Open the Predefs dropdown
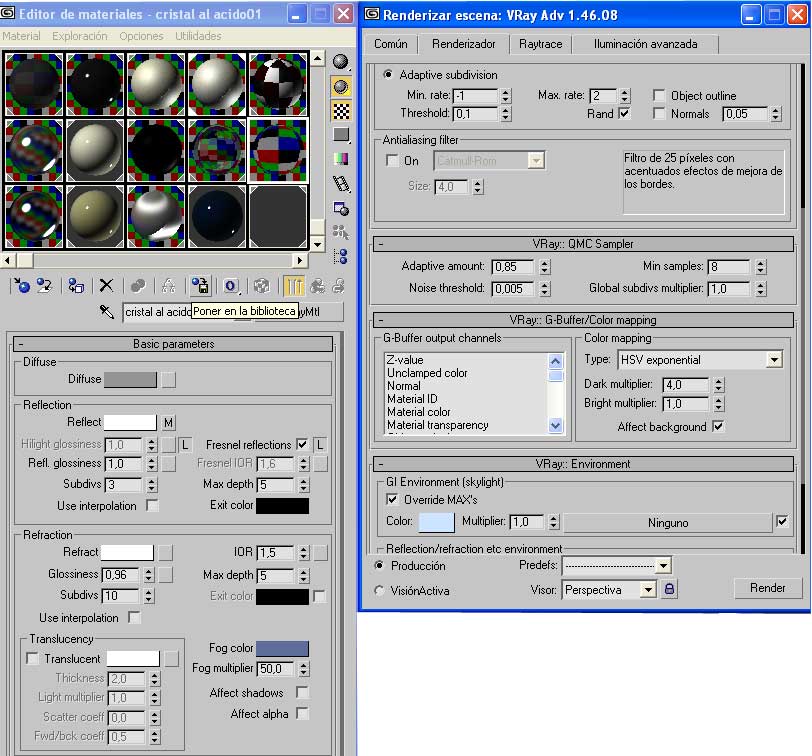Screen dimensions: 812x756 (663, 565)
